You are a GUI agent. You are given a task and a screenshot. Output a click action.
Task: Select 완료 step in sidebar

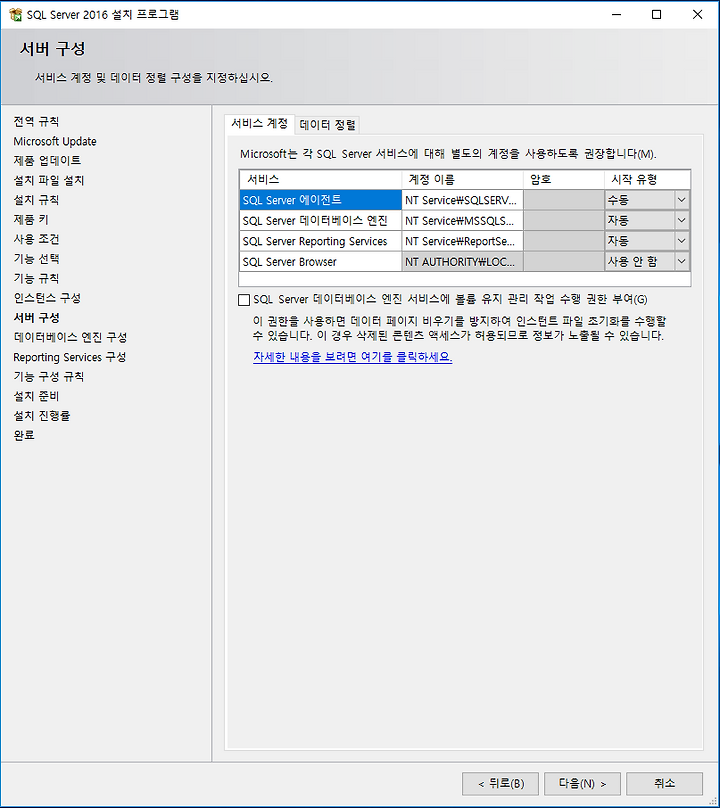[x=24, y=435]
